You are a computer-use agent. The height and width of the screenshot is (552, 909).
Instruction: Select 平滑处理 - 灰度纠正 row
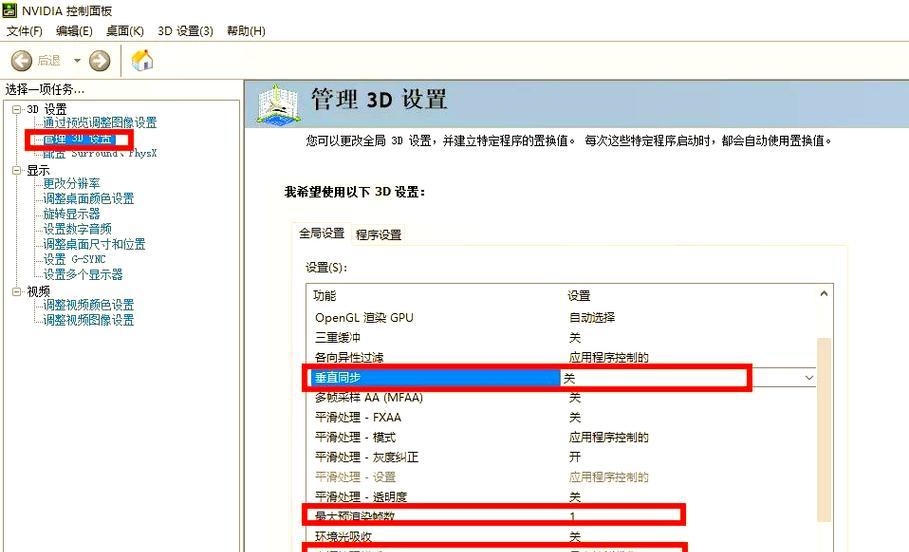coord(561,457)
